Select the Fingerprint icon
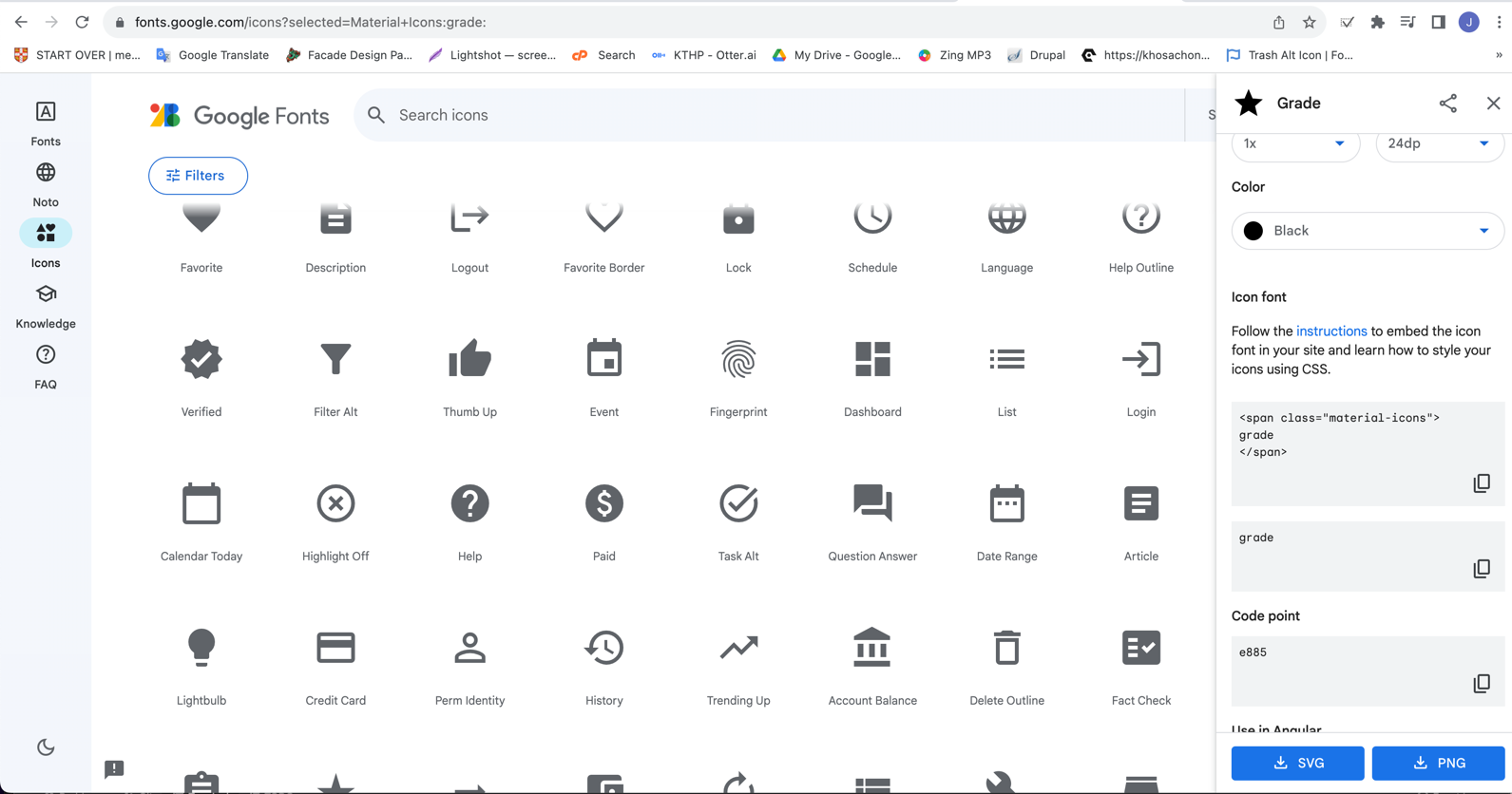 pyautogui.click(x=737, y=361)
